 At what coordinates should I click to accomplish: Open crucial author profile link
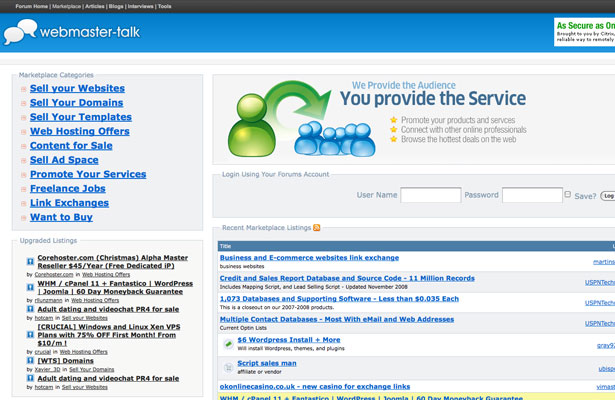tap(43, 352)
